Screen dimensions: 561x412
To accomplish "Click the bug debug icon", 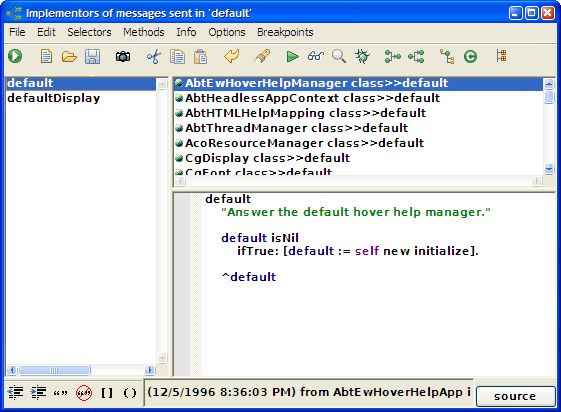I will coord(362,57).
